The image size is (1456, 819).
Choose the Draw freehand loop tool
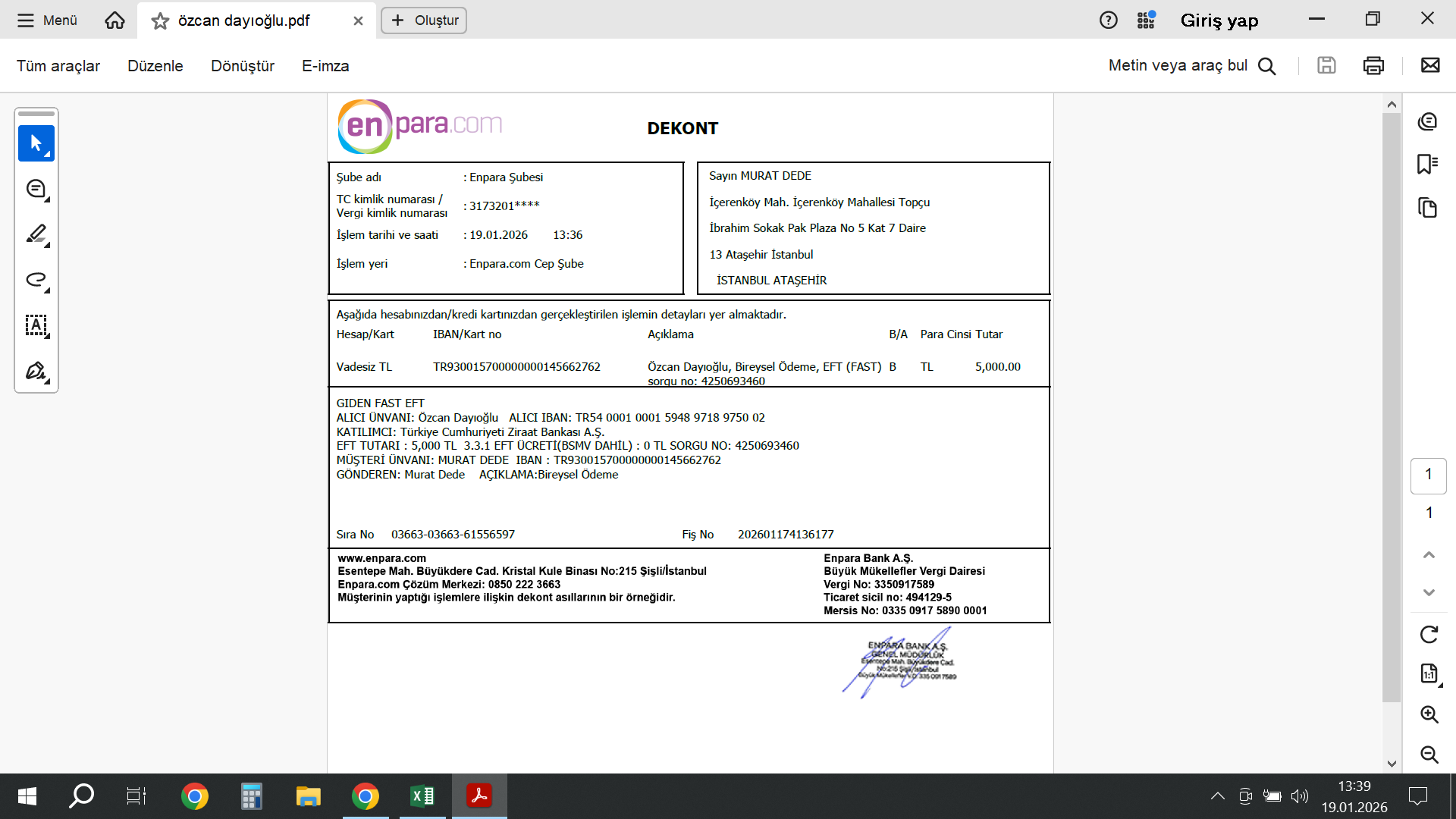[x=36, y=280]
